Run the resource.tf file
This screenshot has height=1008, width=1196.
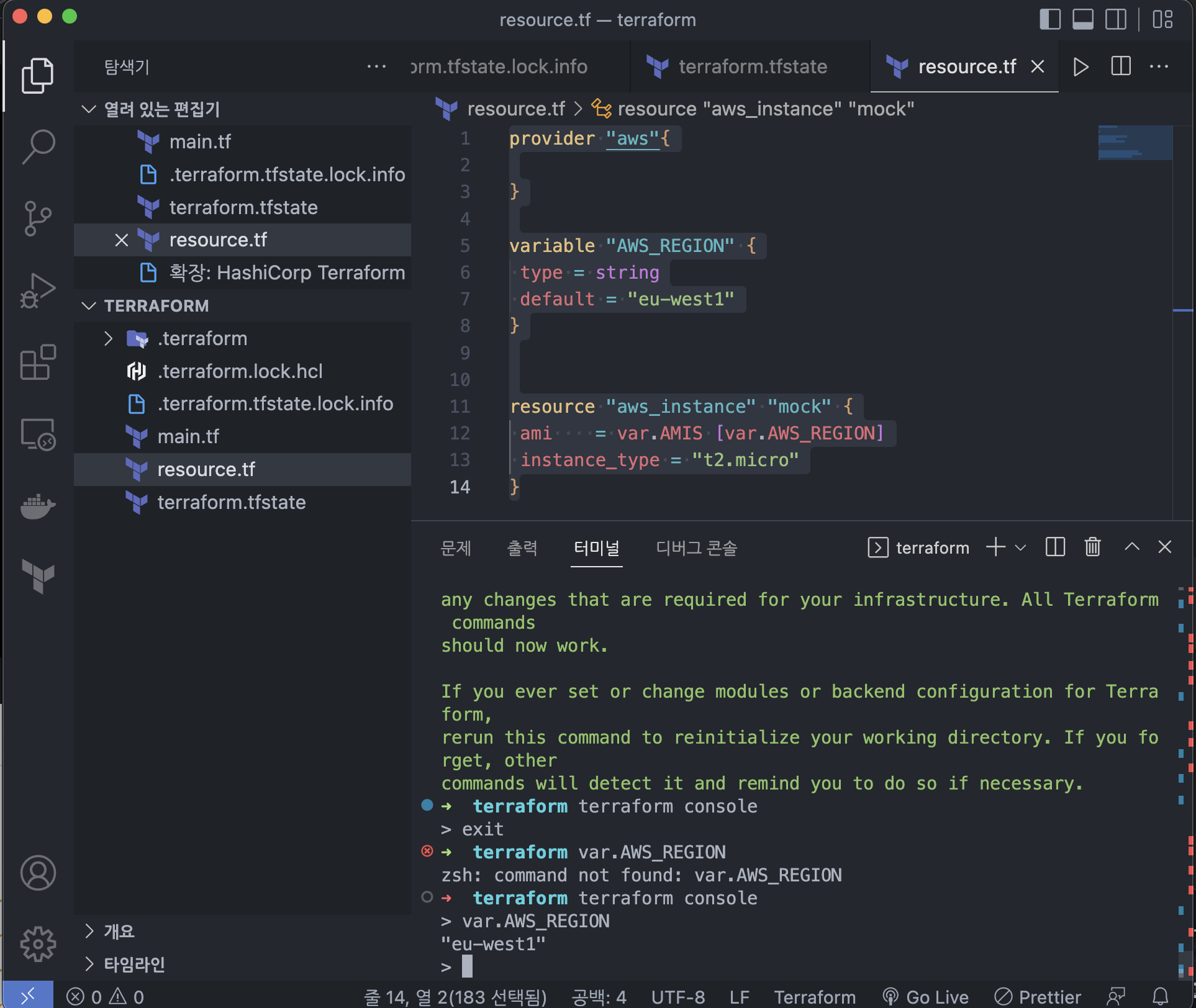coord(1080,66)
